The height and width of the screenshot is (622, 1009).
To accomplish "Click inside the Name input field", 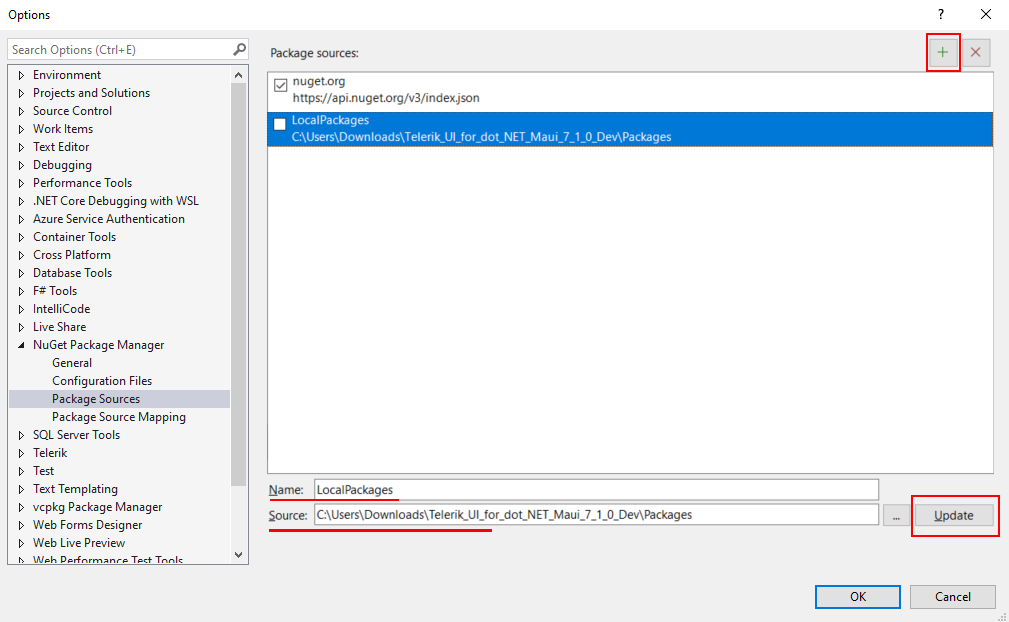I will click(x=500, y=489).
